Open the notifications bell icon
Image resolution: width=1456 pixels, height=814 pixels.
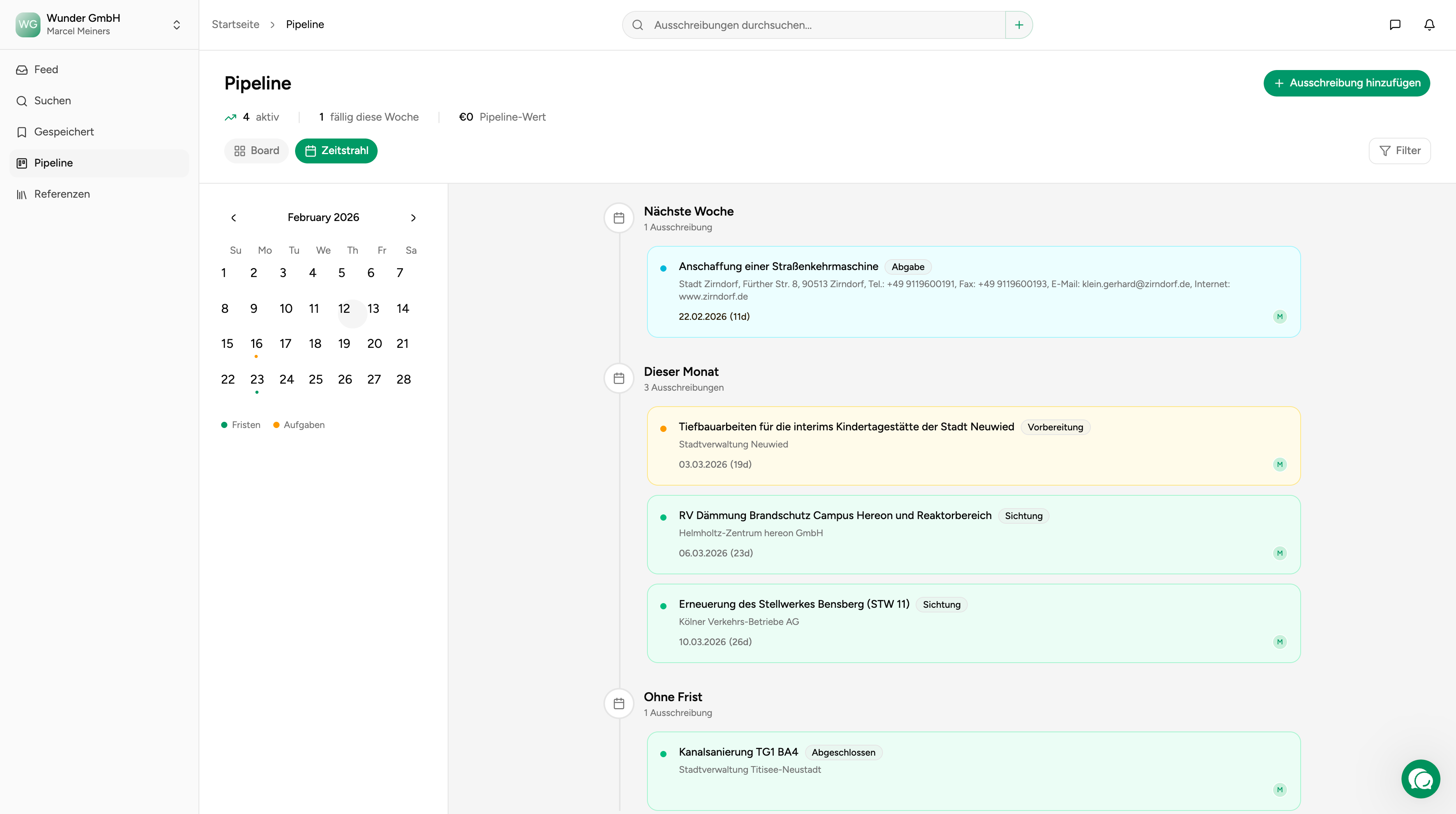[x=1429, y=25]
